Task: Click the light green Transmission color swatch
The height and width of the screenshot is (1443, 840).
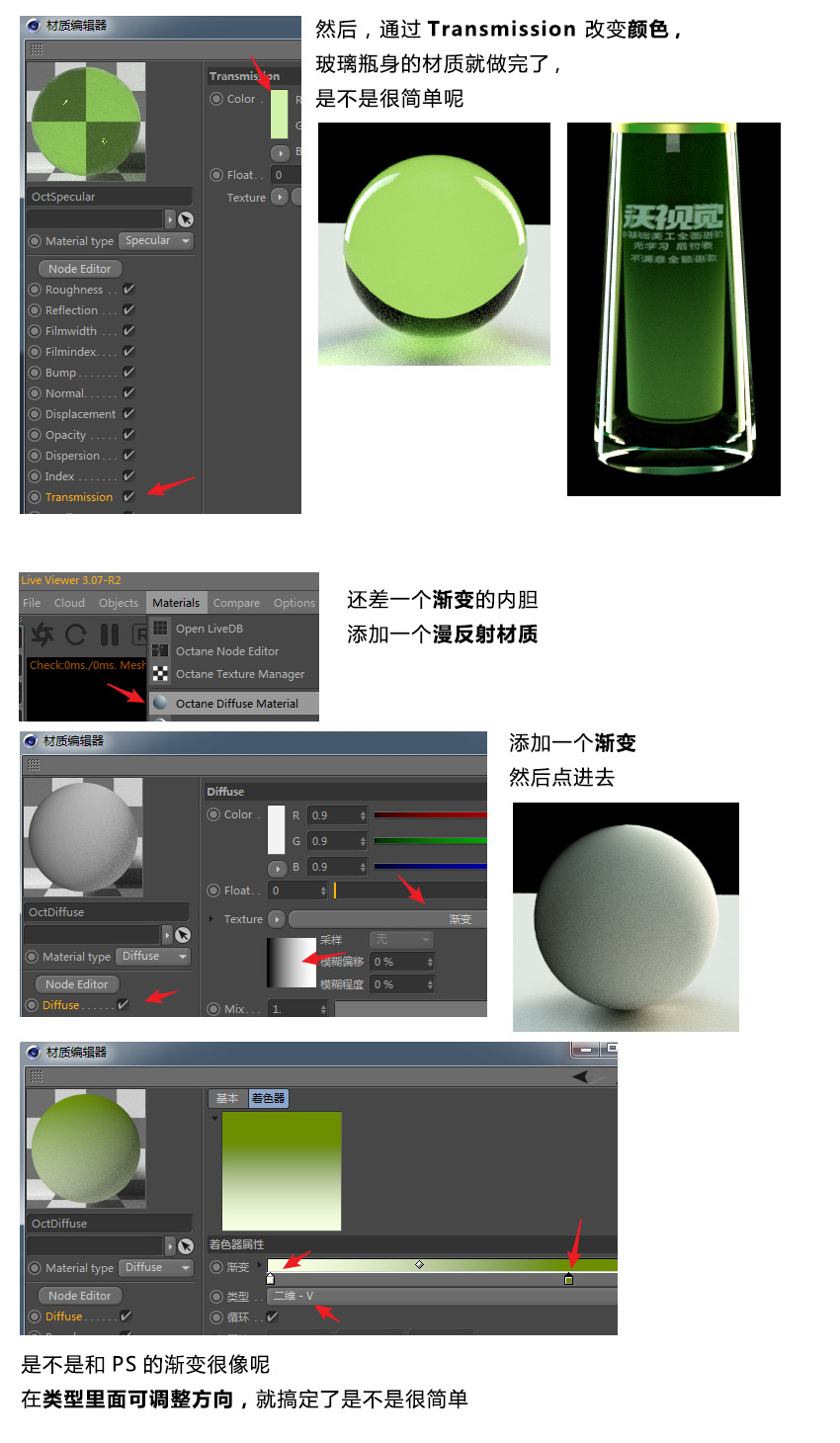Action: coord(279,115)
